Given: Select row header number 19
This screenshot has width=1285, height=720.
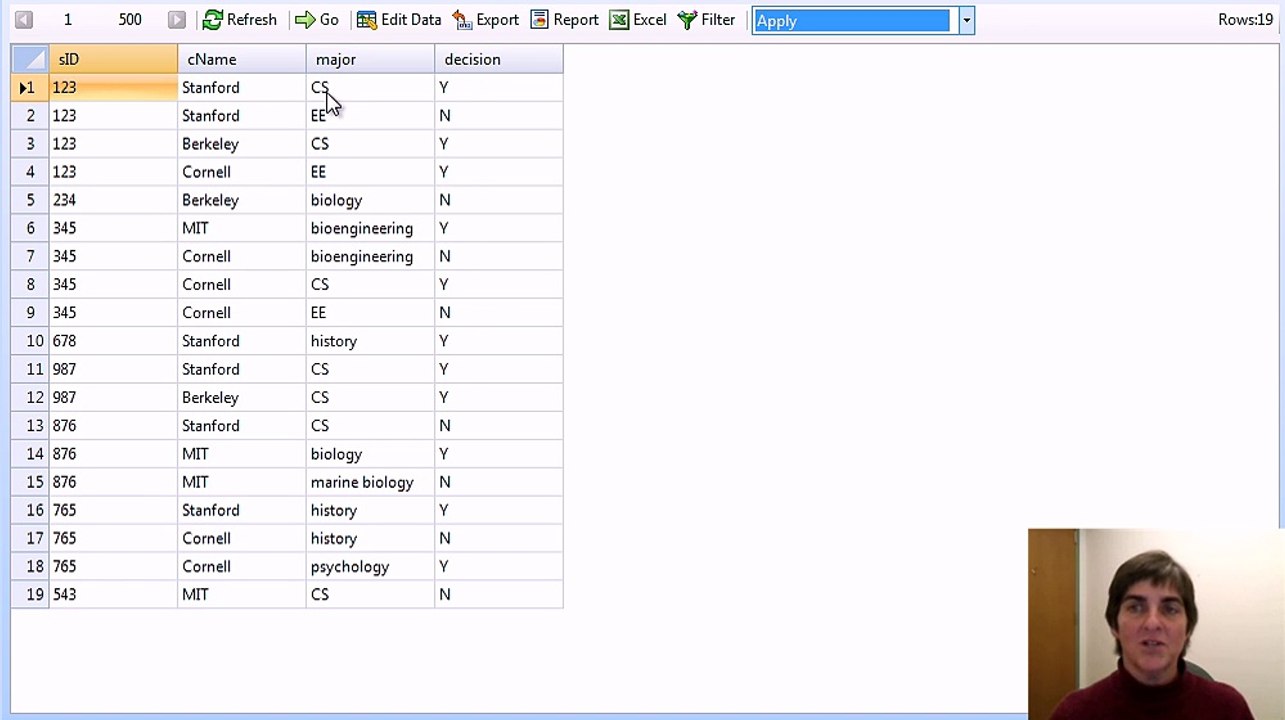Looking at the screenshot, I should coord(30,594).
